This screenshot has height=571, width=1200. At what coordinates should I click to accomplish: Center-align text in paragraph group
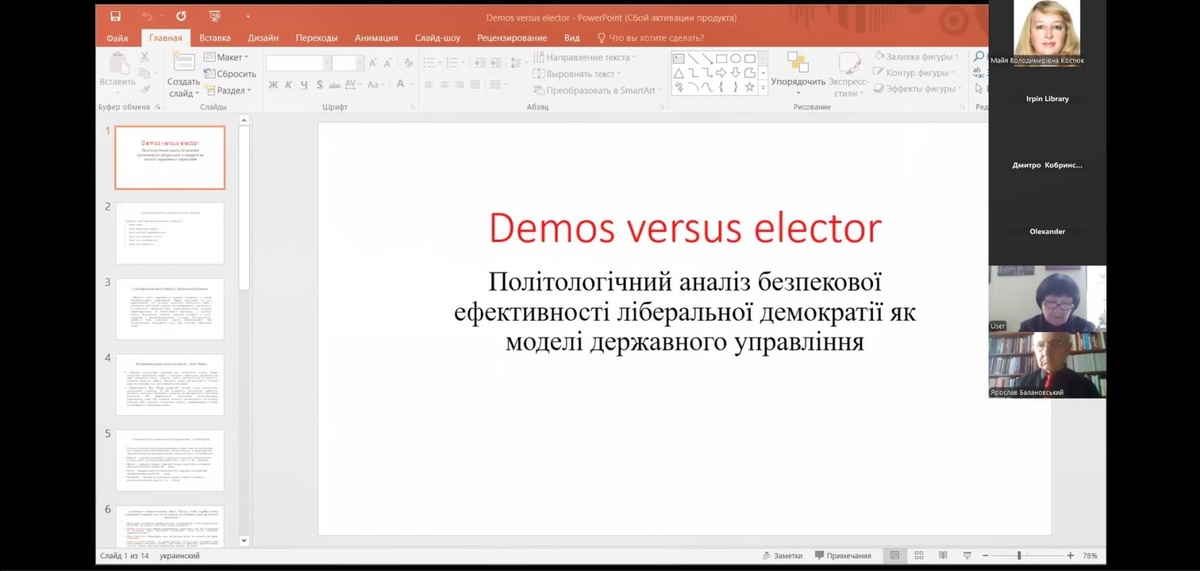(x=444, y=84)
